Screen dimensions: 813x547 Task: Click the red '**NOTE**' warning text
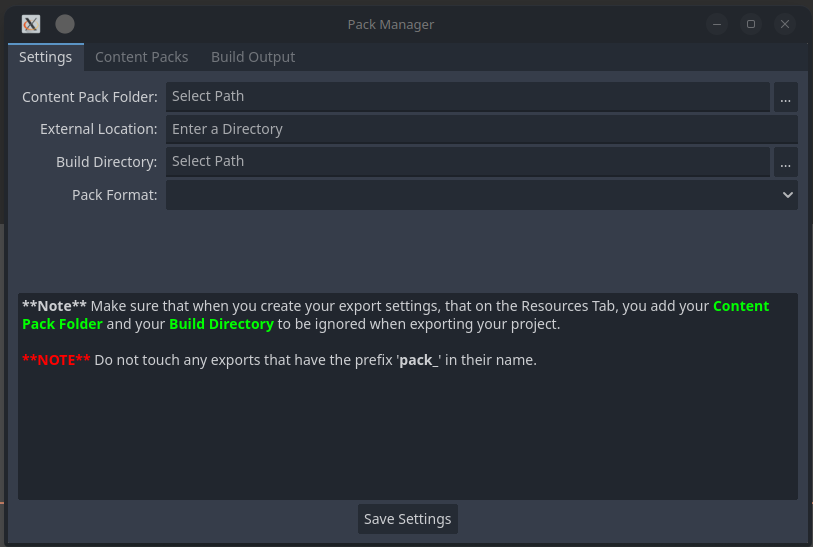[x=56, y=360]
